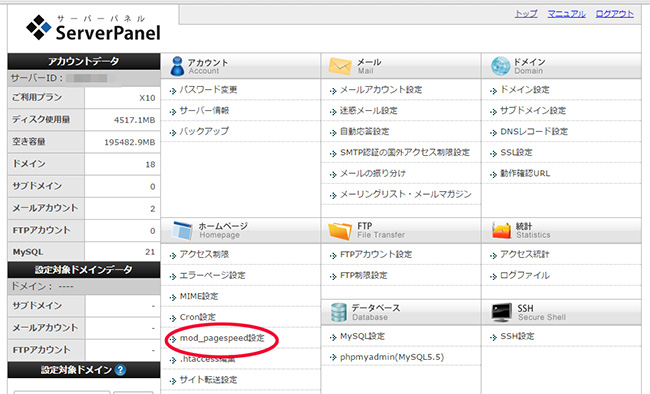This screenshot has height=394, width=650.
Task: Click the Domain globe icon
Action: point(500,66)
